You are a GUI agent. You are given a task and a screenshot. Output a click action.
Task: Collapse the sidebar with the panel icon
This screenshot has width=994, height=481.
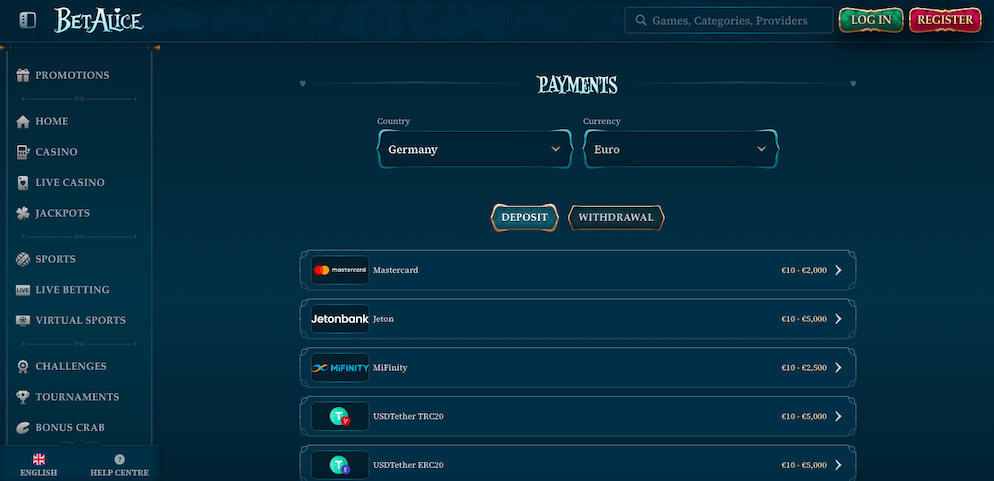pos(28,20)
